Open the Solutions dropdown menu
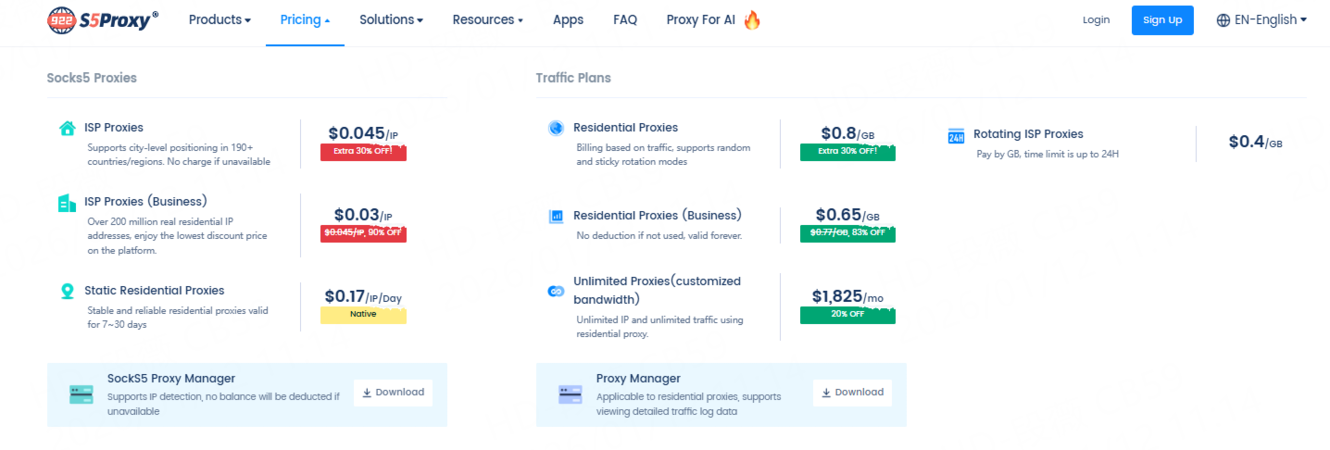This screenshot has height=450, width=1330. 391,20
